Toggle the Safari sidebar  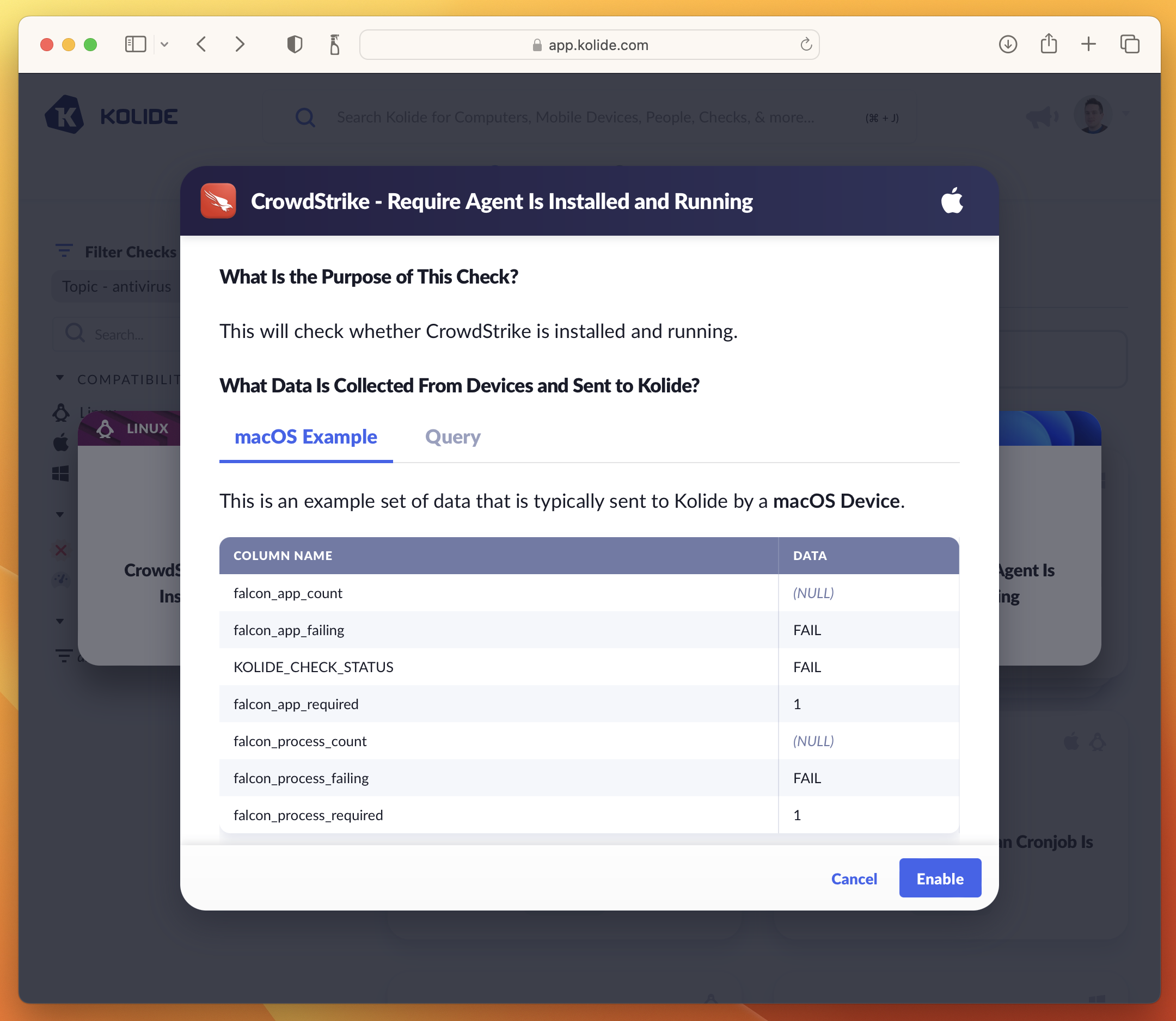point(136,45)
